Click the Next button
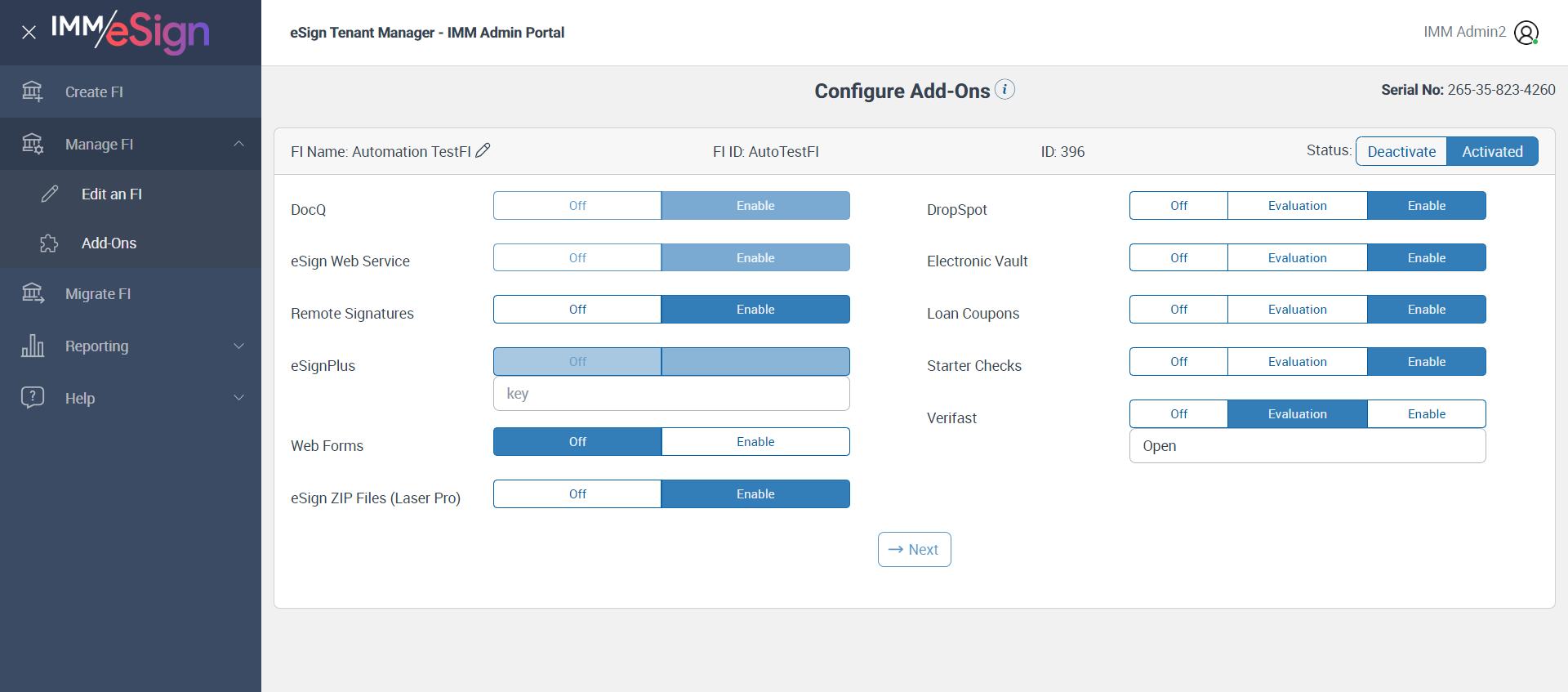Viewport: 1568px width, 692px height. [x=914, y=550]
